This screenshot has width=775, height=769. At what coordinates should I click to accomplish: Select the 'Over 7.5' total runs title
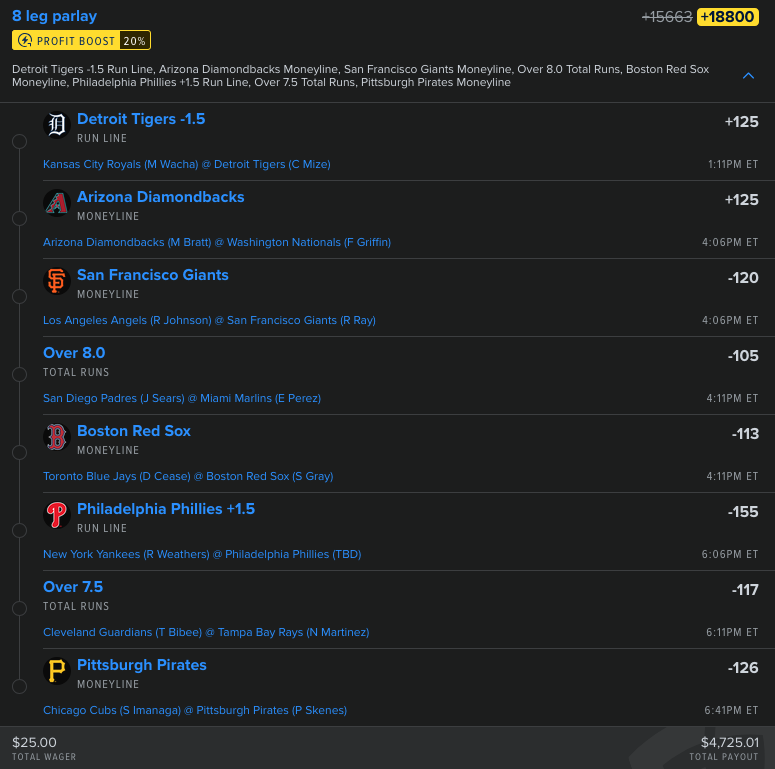coord(73,587)
